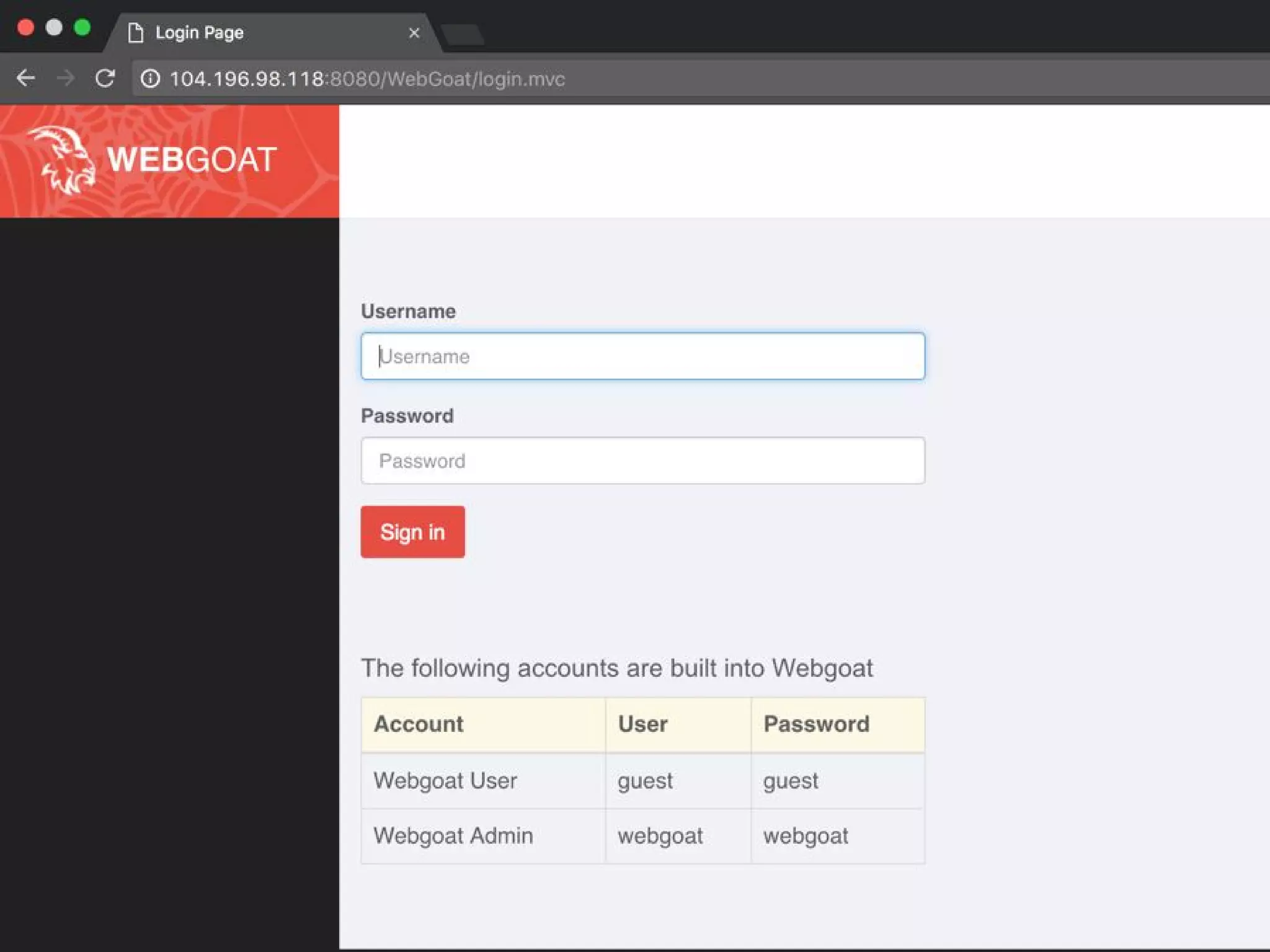This screenshot has height=952, width=1270.
Task: Click the address bar URL
Action: (367, 79)
